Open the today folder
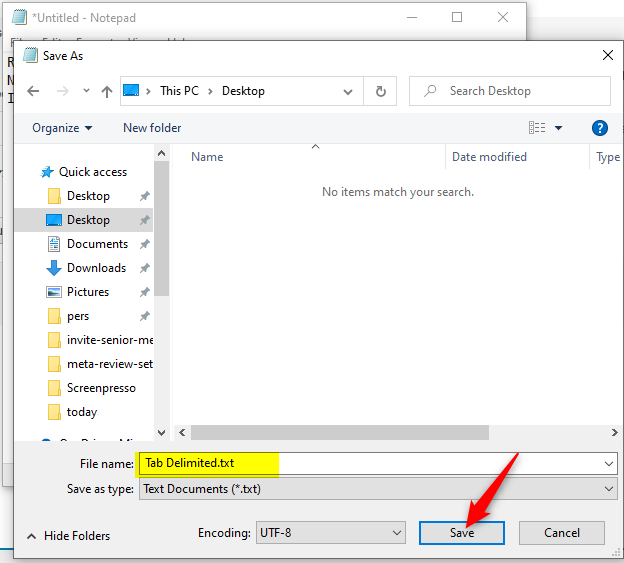Viewport: 624px width, 563px height. pos(84,412)
